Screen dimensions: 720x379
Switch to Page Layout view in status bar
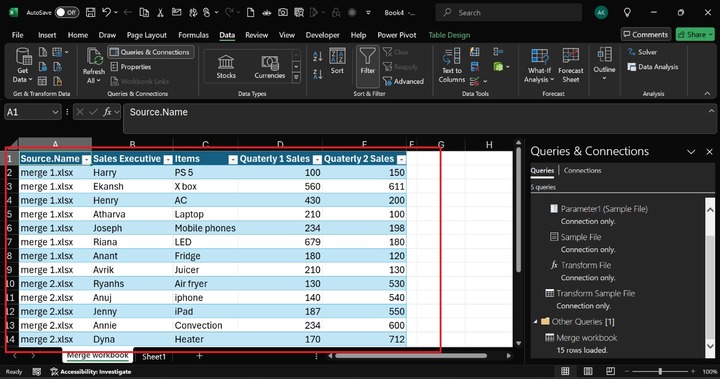pos(588,371)
